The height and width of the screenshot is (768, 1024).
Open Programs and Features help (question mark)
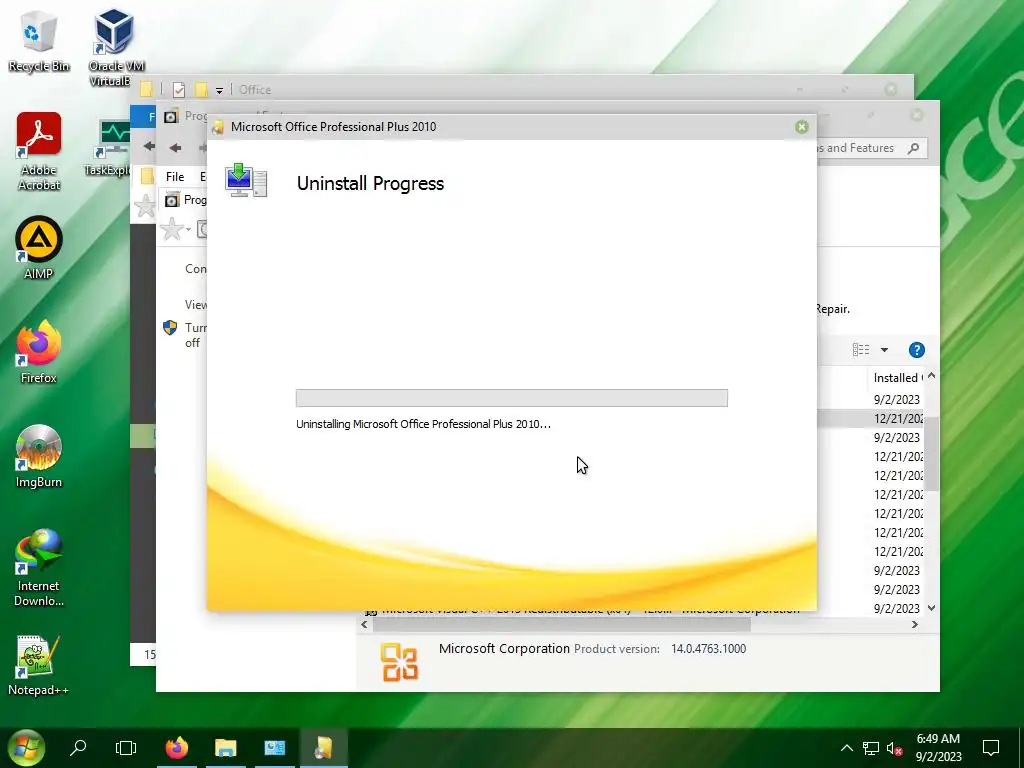[x=916, y=350]
